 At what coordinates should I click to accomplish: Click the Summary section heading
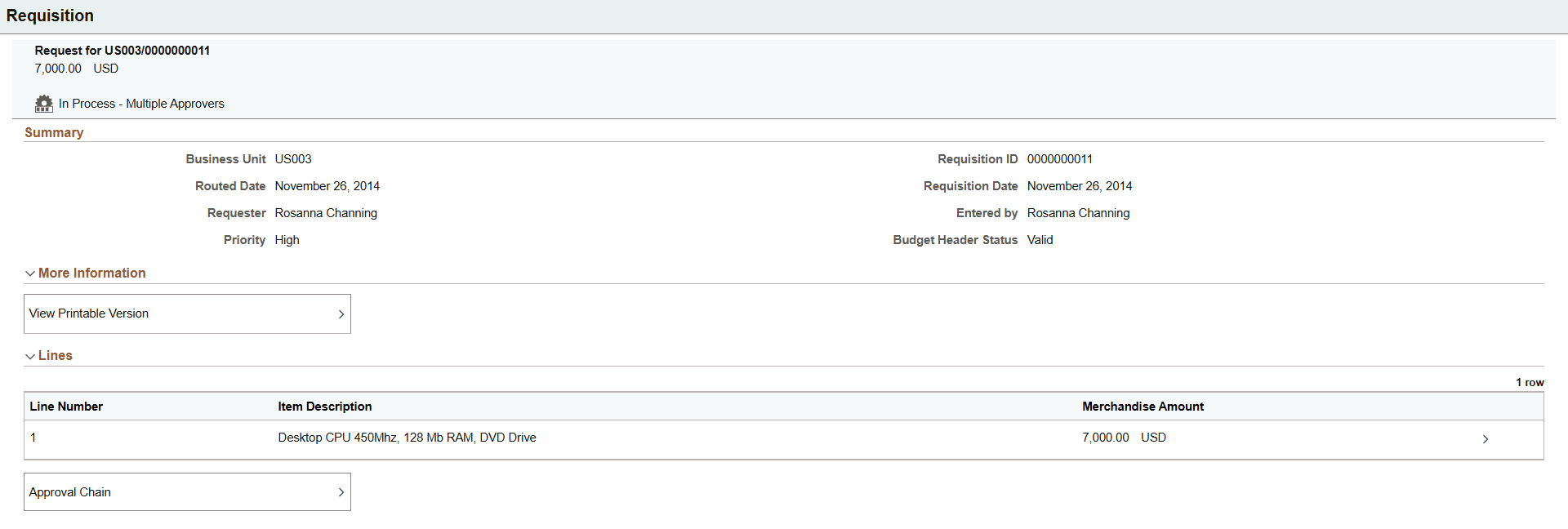pos(54,133)
